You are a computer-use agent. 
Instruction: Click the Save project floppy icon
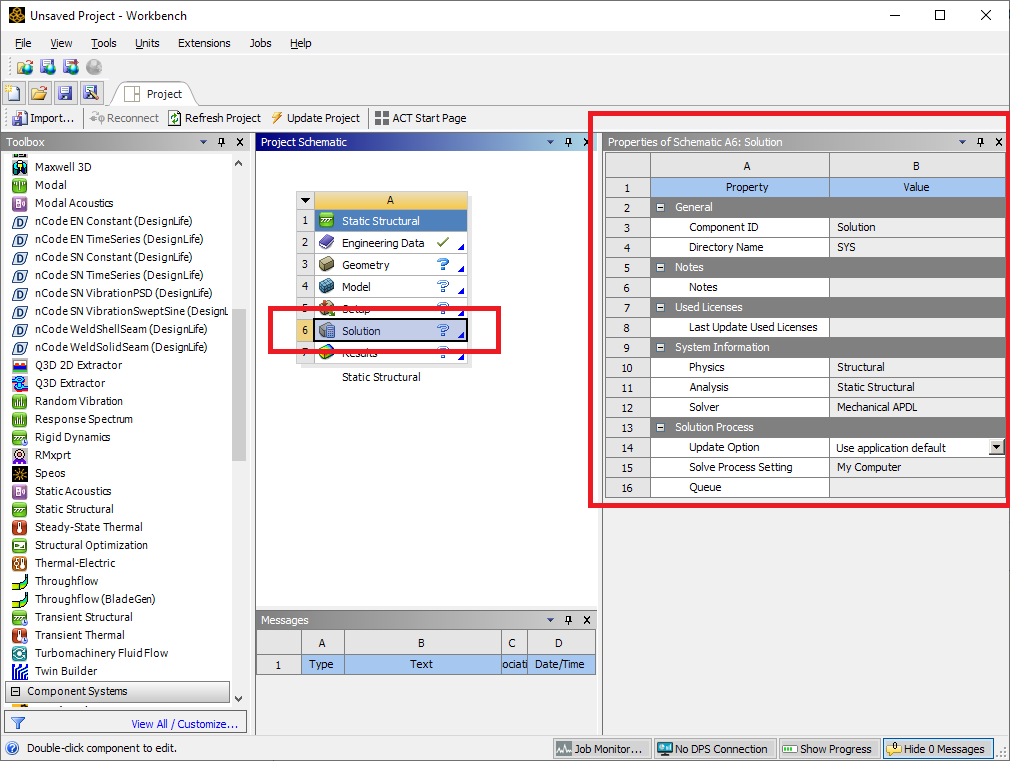[65, 93]
